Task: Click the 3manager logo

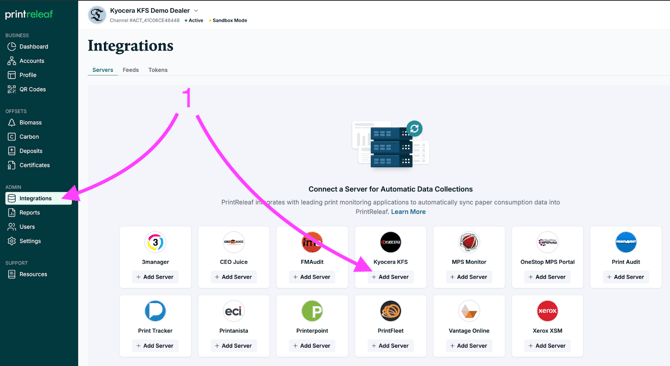Action: coord(155,242)
